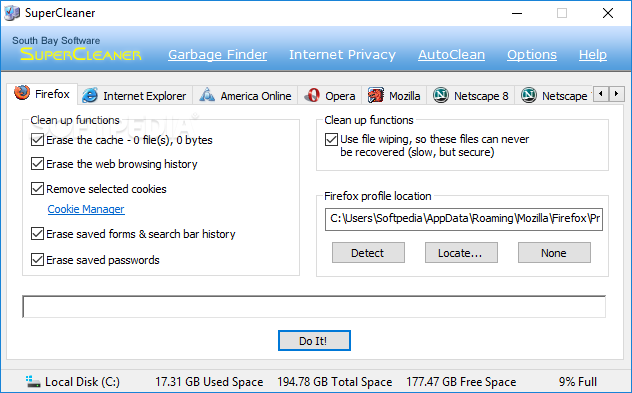The width and height of the screenshot is (632, 393).
Task: Select the Mozilla tab
Action: click(x=394, y=96)
